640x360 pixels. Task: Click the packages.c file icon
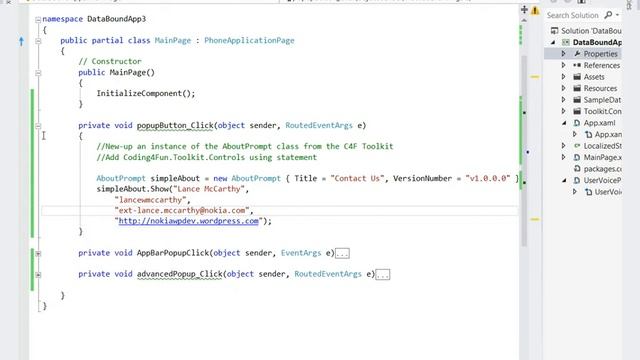(577, 169)
